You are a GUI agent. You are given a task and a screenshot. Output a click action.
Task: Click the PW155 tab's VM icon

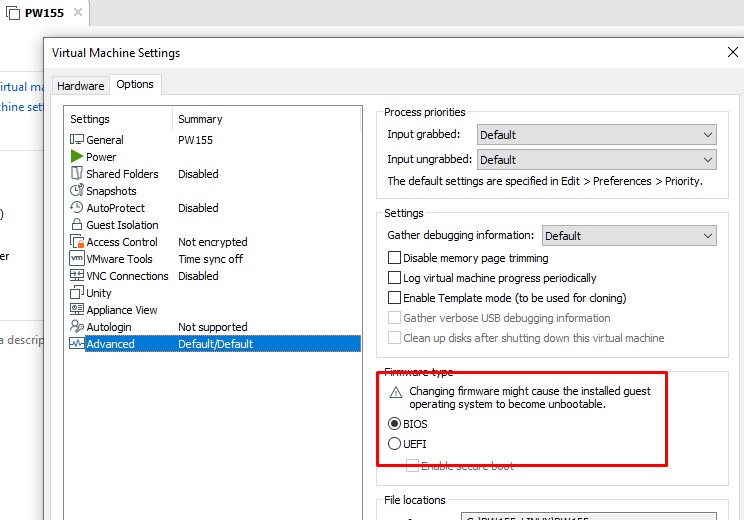(x=13, y=13)
